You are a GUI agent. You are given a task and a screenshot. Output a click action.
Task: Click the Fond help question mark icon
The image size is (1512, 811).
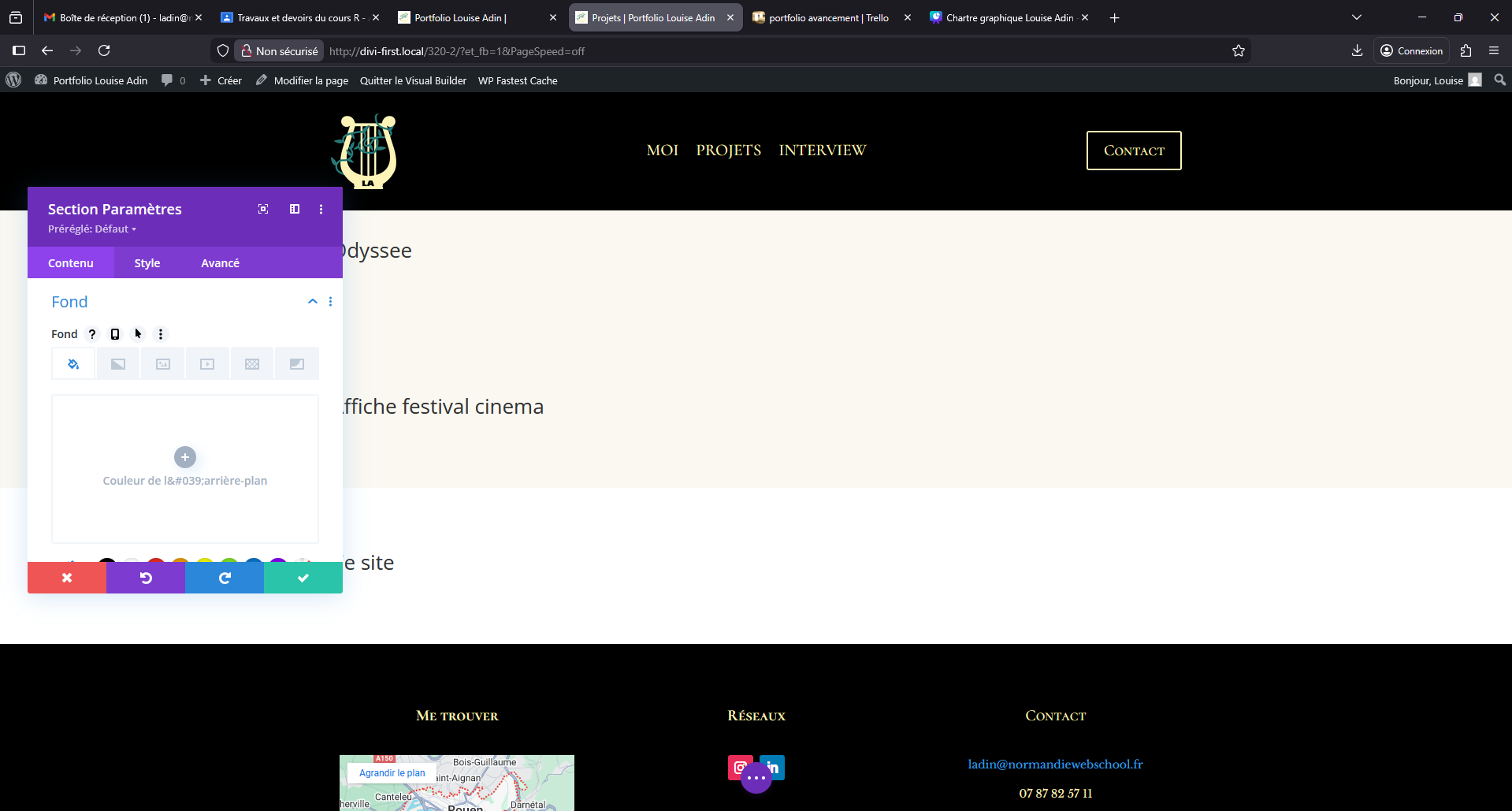click(x=92, y=334)
